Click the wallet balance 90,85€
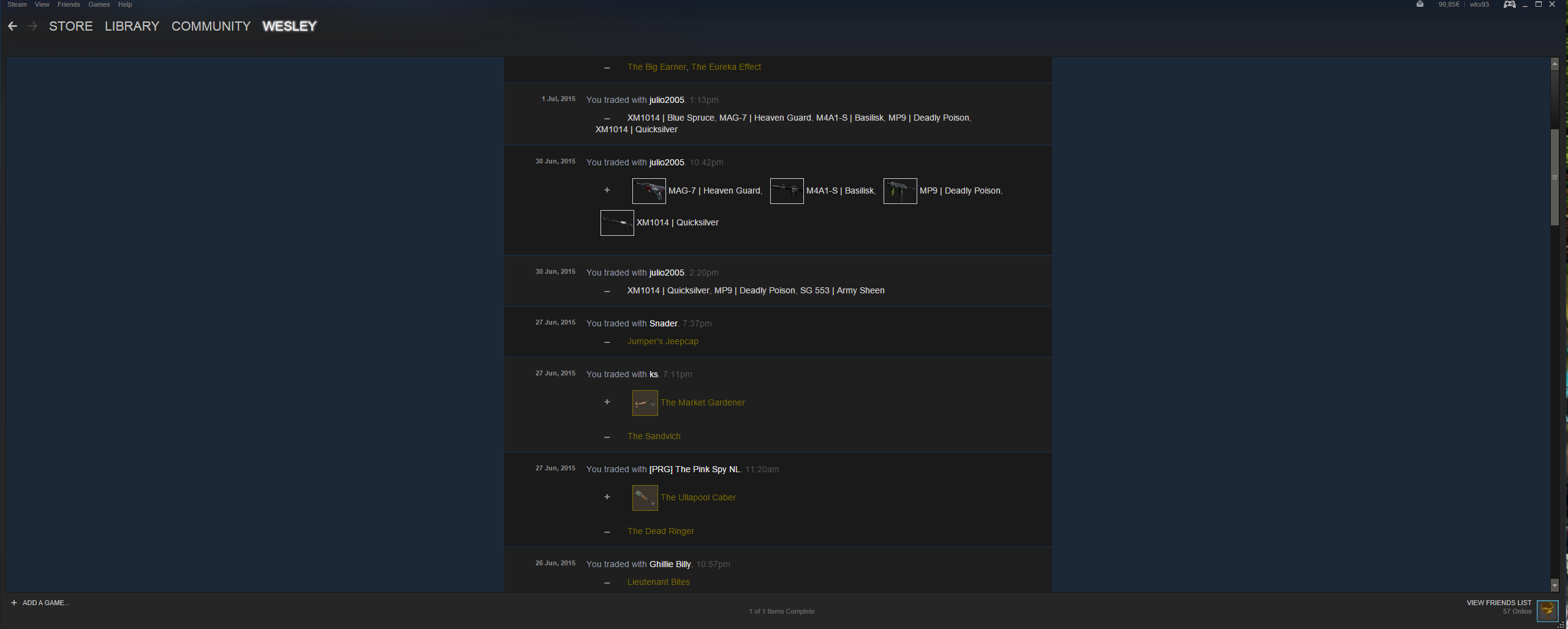The image size is (1568, 629). (x=1449, y=4)
